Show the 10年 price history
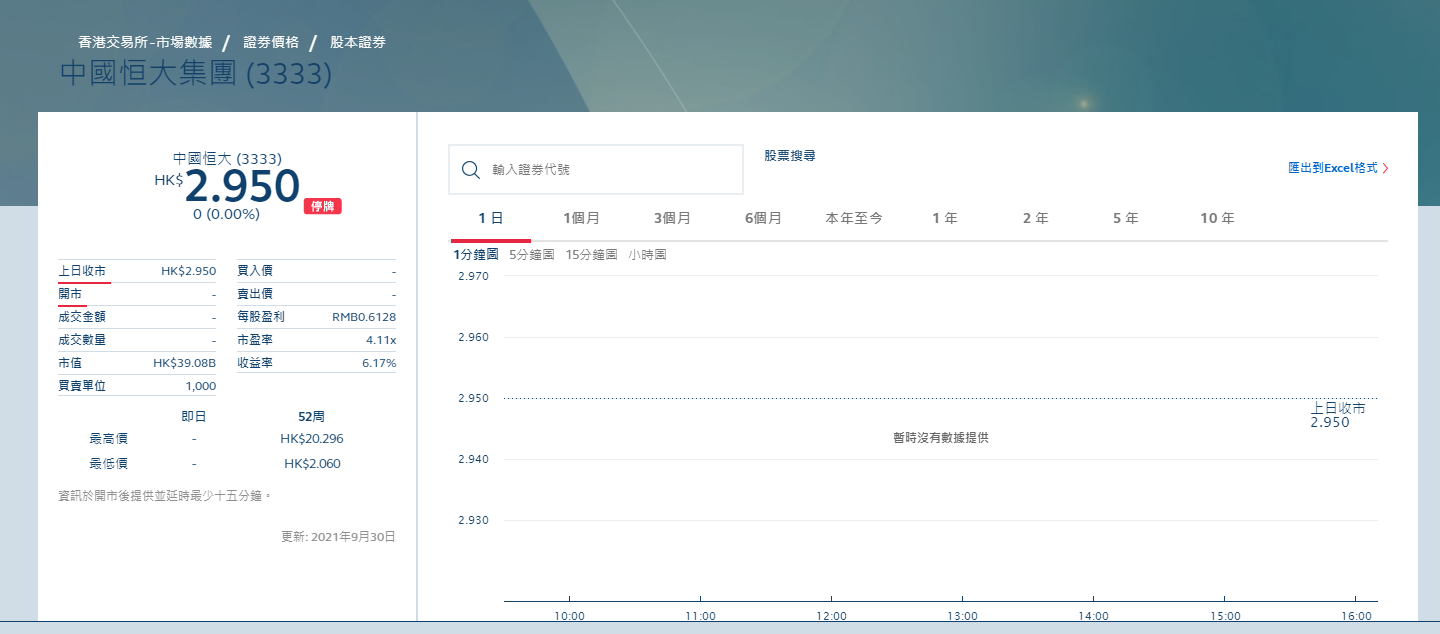Viewport: 1440px width, 634px height. coord(1216,217)
